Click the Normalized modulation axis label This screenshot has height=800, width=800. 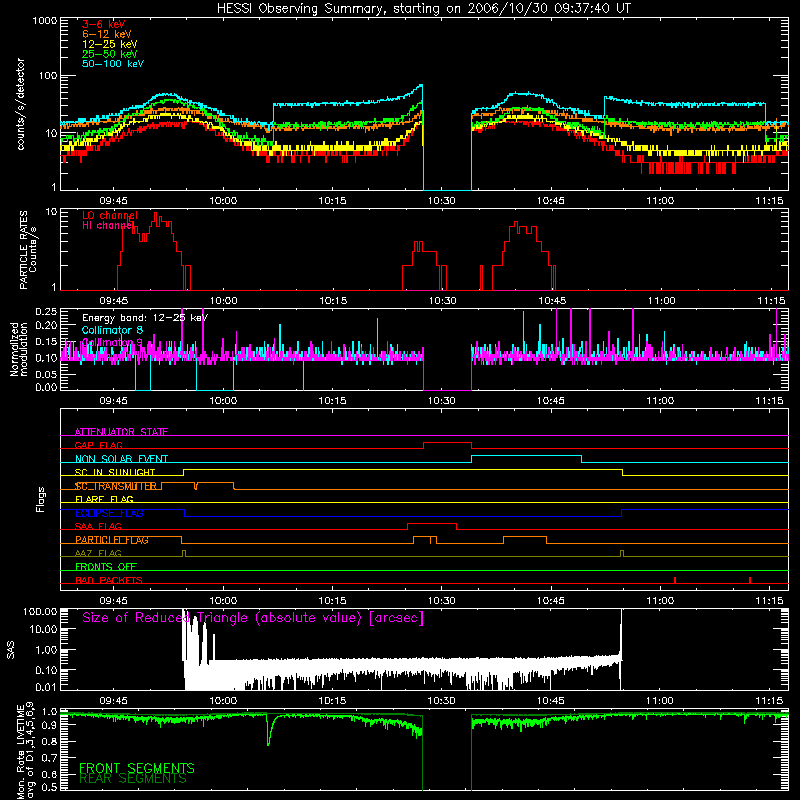point(19,349)
